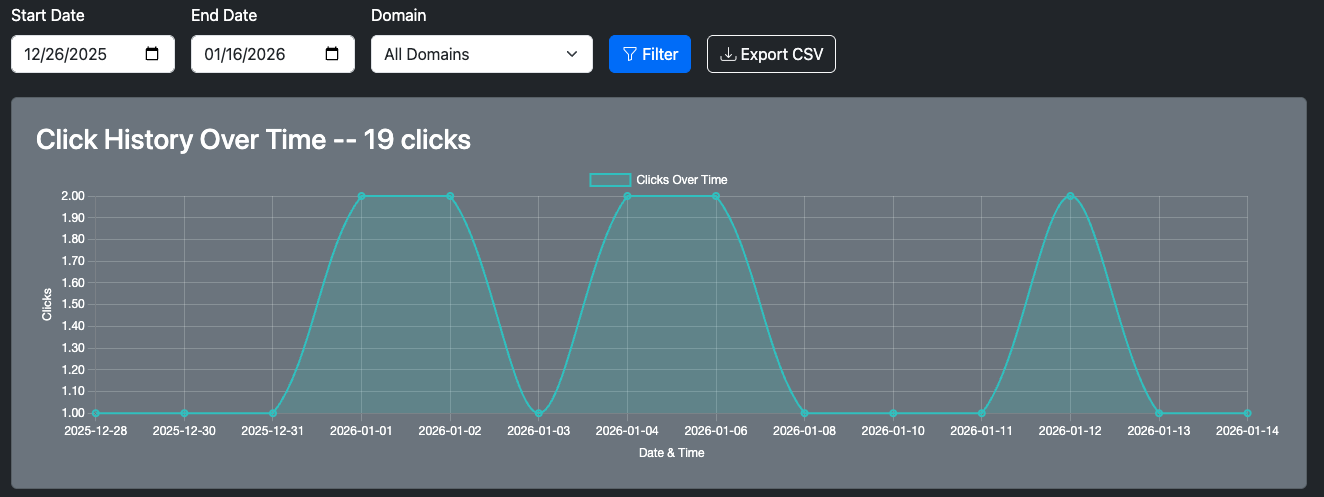Select the 2026-01-01 peak data point
1324x497 pixels.
click(361, 196)
